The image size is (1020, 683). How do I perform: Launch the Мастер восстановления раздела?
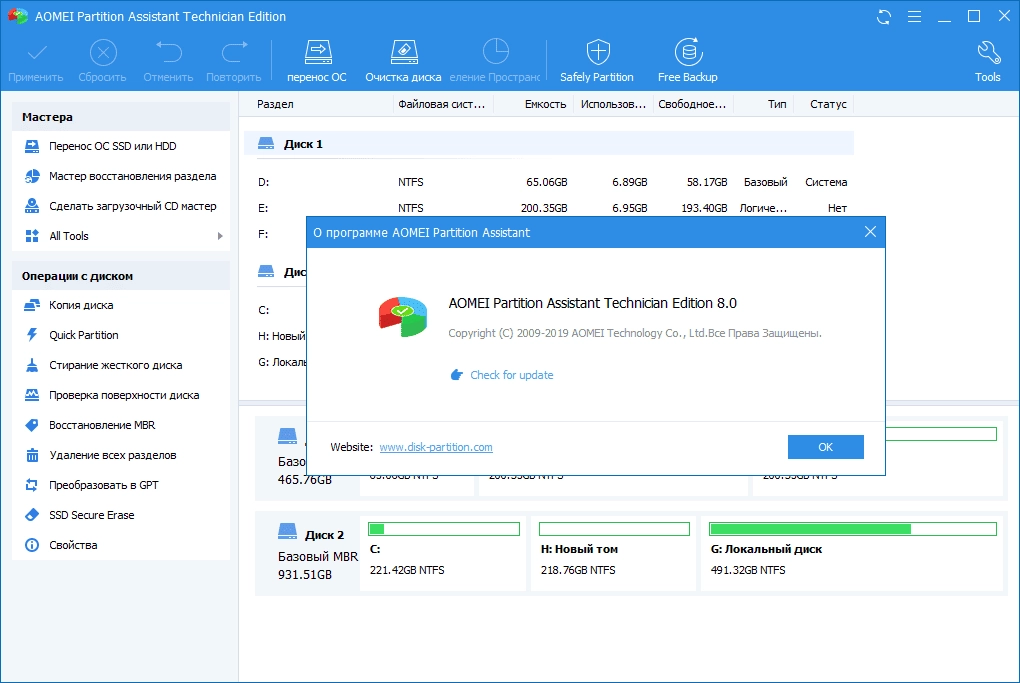[121, 176]
